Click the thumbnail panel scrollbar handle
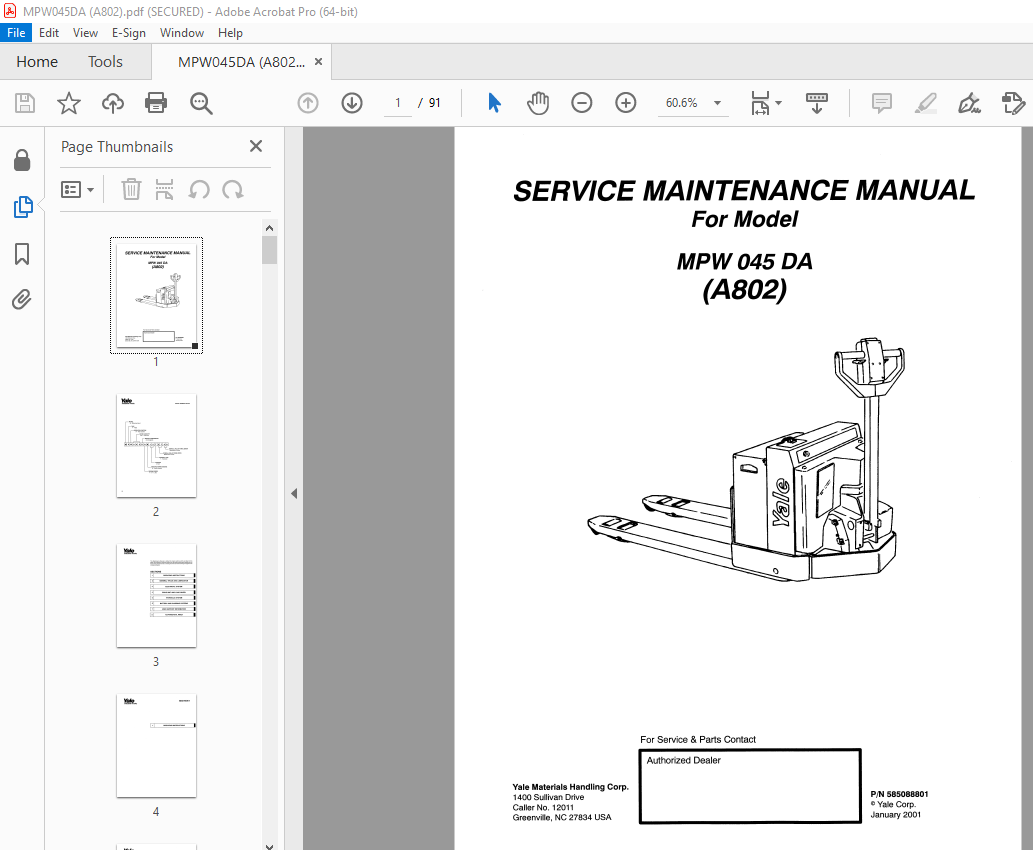The image size is (1033, 850). pos(269,250)
